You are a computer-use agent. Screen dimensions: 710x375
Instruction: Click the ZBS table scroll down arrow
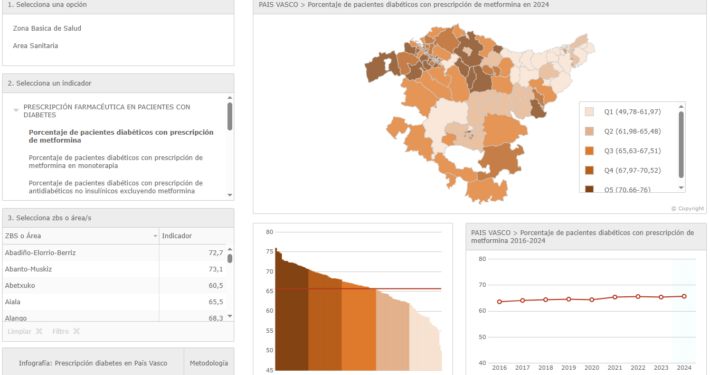(x=230, y=316)
